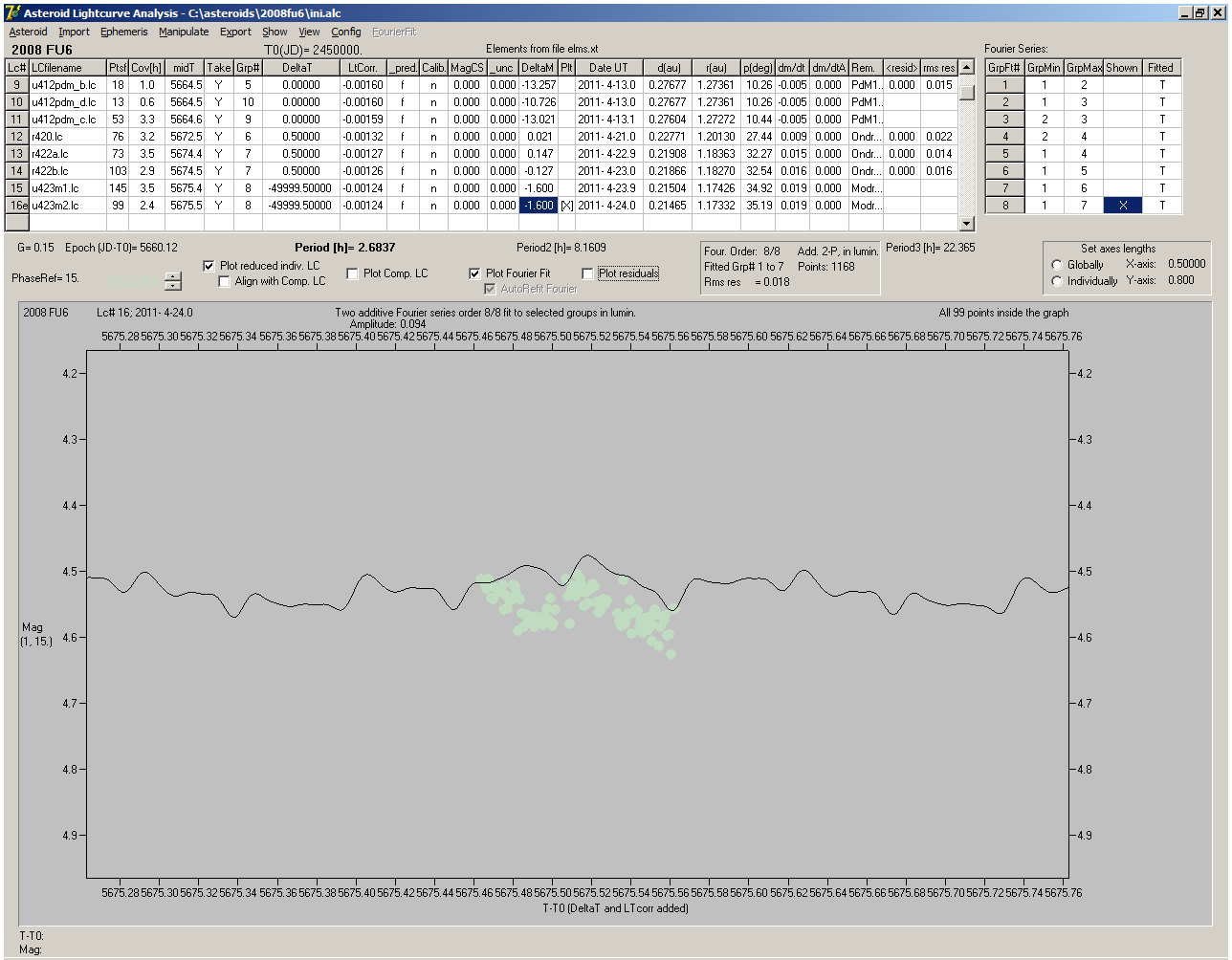Open the Asteroid menu

[x=28, y=32]
